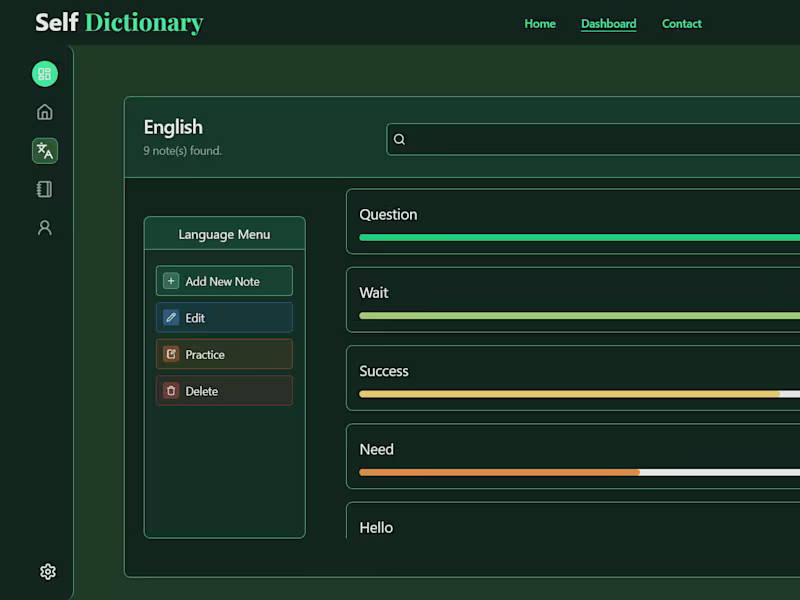
Task: Click the trash icon on Delete
Action: pos(171,391)
